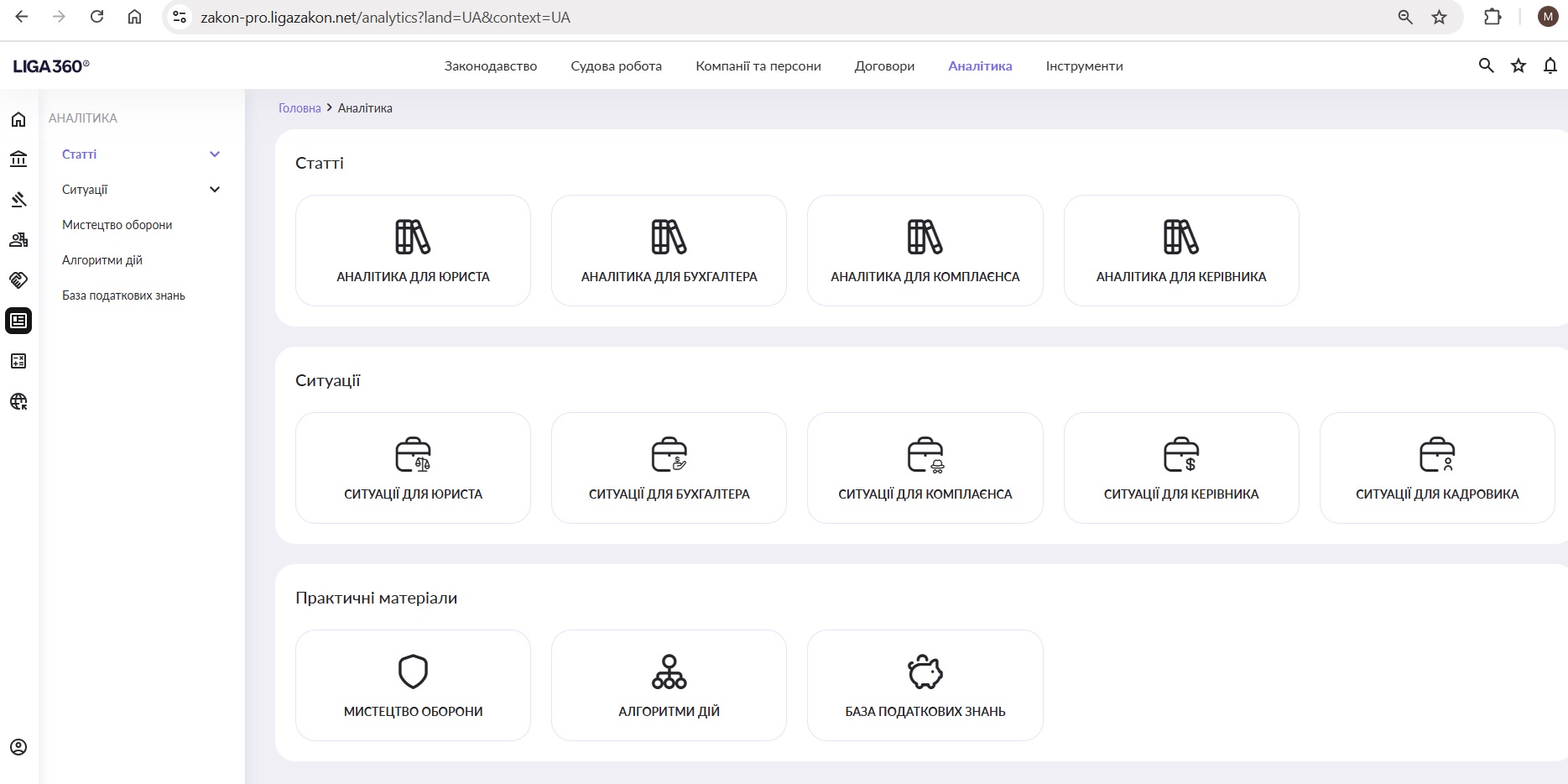Screen dimensions: 1568x784
Task: Click the calculator tools icon in sidebar
Action: (x=18, y=361)
